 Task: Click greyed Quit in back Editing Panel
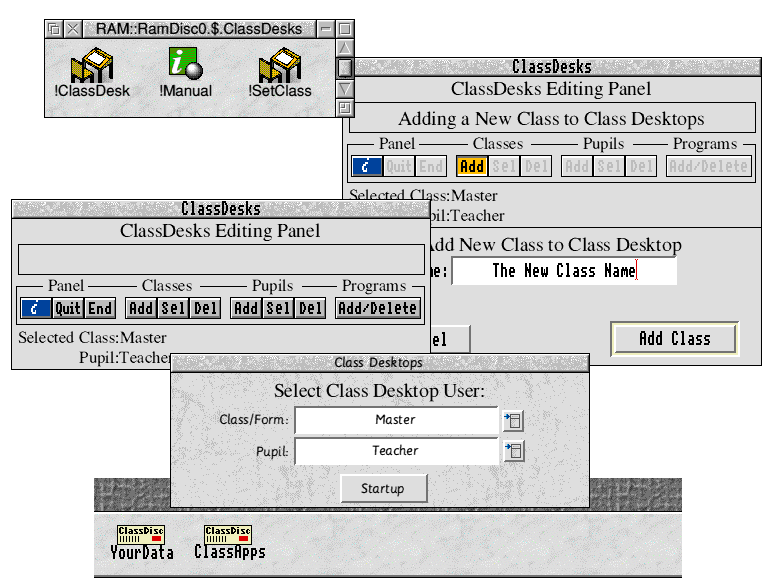click(399, 166)
